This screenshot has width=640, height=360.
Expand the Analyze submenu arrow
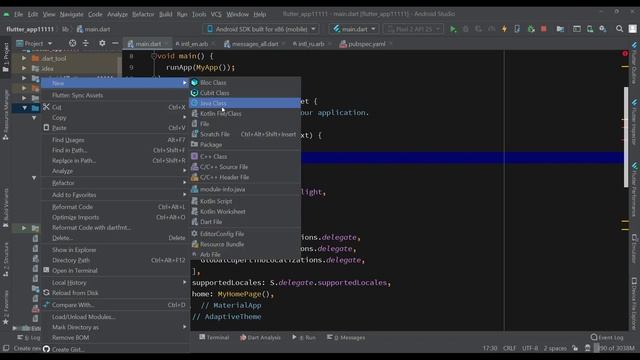(184, 171)
